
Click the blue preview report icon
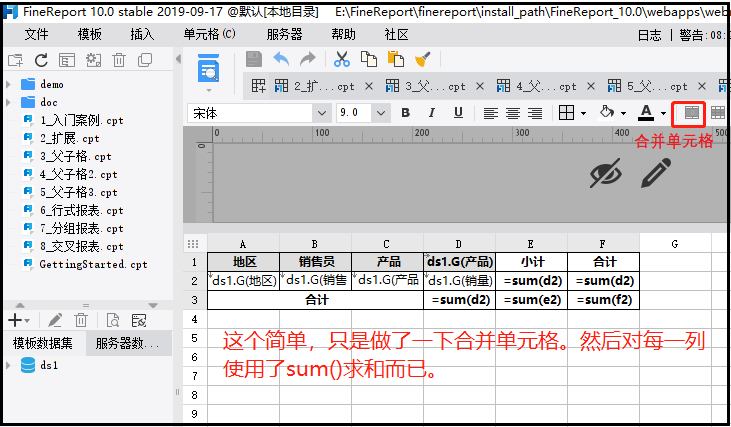coord(208,69)
